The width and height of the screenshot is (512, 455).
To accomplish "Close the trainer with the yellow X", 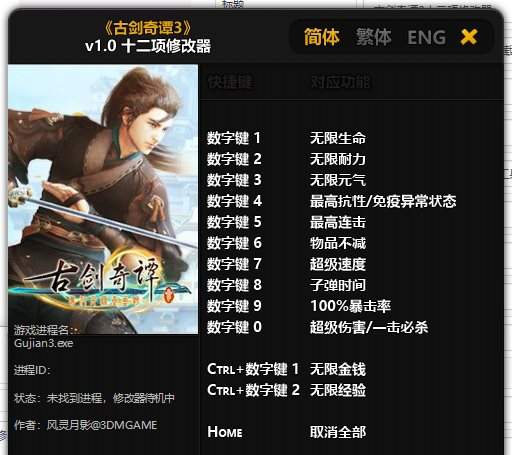I will 469,37.
